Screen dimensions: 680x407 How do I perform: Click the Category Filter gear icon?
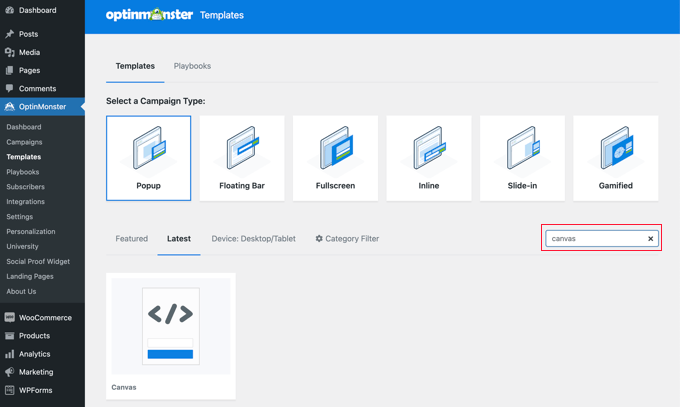click(319, 238)
